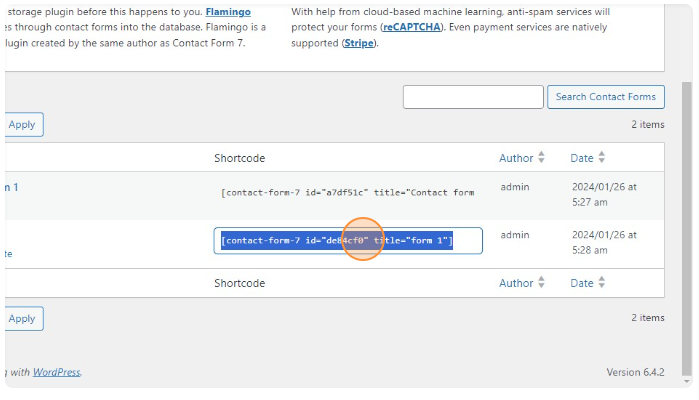This screenshot has height=400, width=699.
Task: Click sort arrows beside bottom Date footer
Action: pos(602,283)
